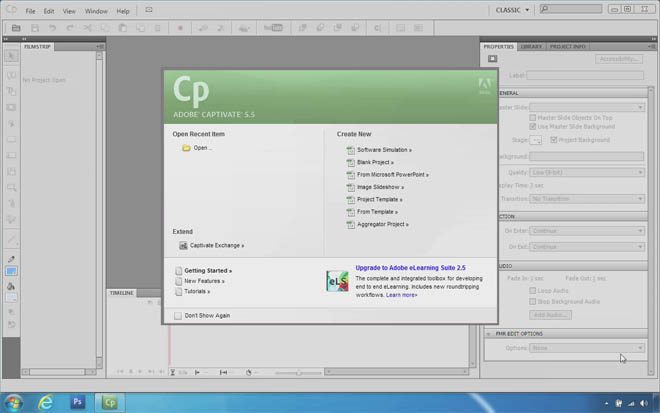Open the On Exit action dropdown
The width and height of the screenshot is (660, 413).
pos(587,247)
